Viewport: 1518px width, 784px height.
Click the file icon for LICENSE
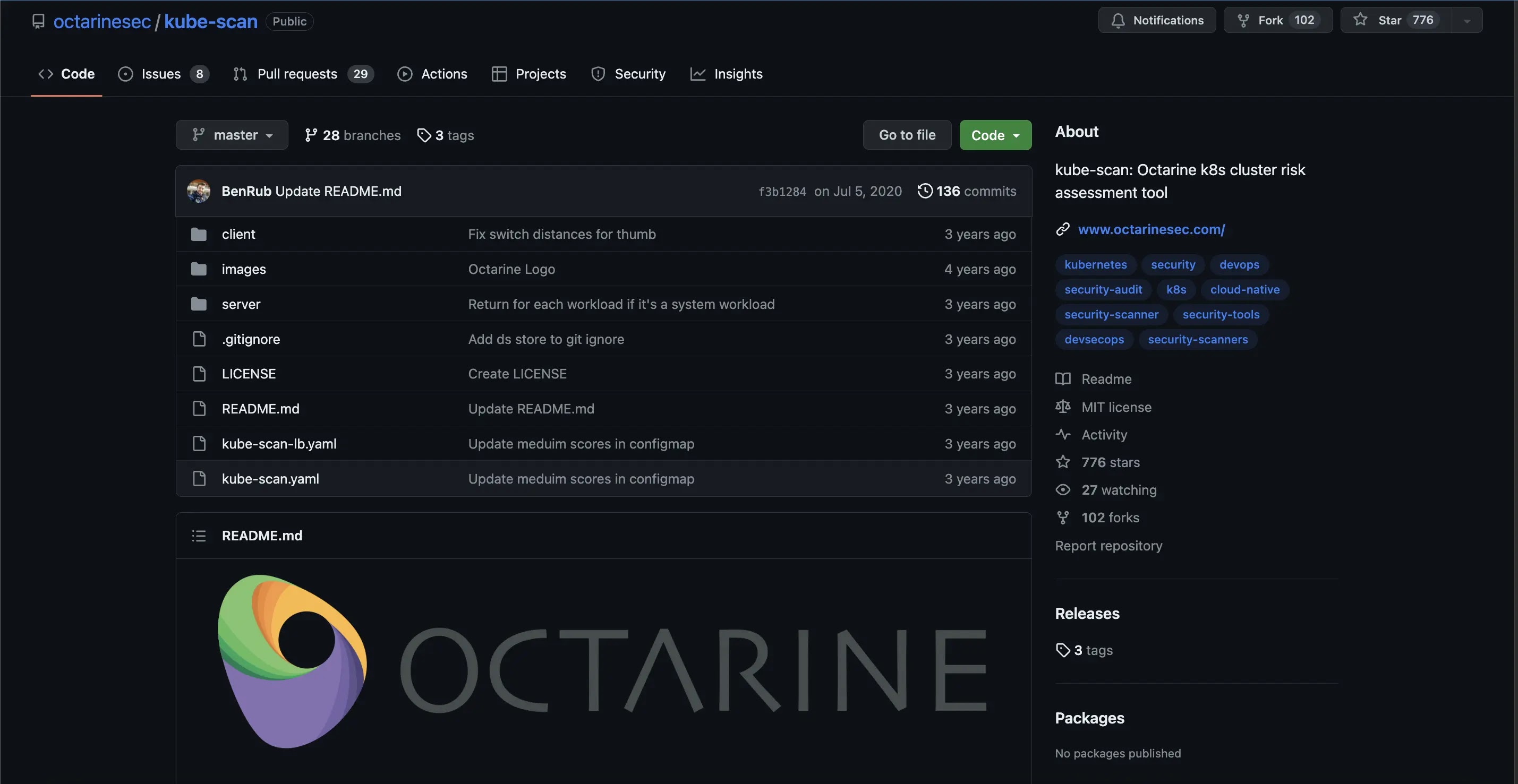[199, 374]
